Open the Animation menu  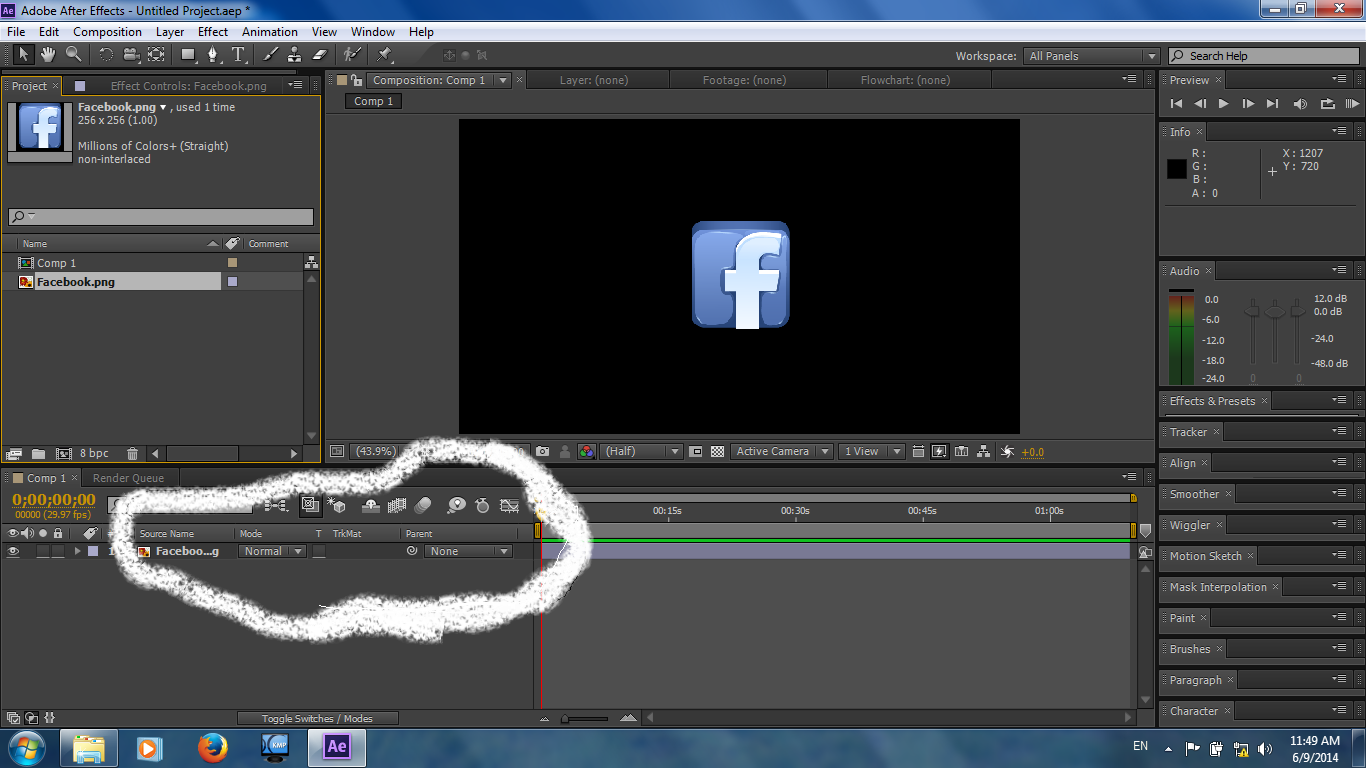pos(270,32)
